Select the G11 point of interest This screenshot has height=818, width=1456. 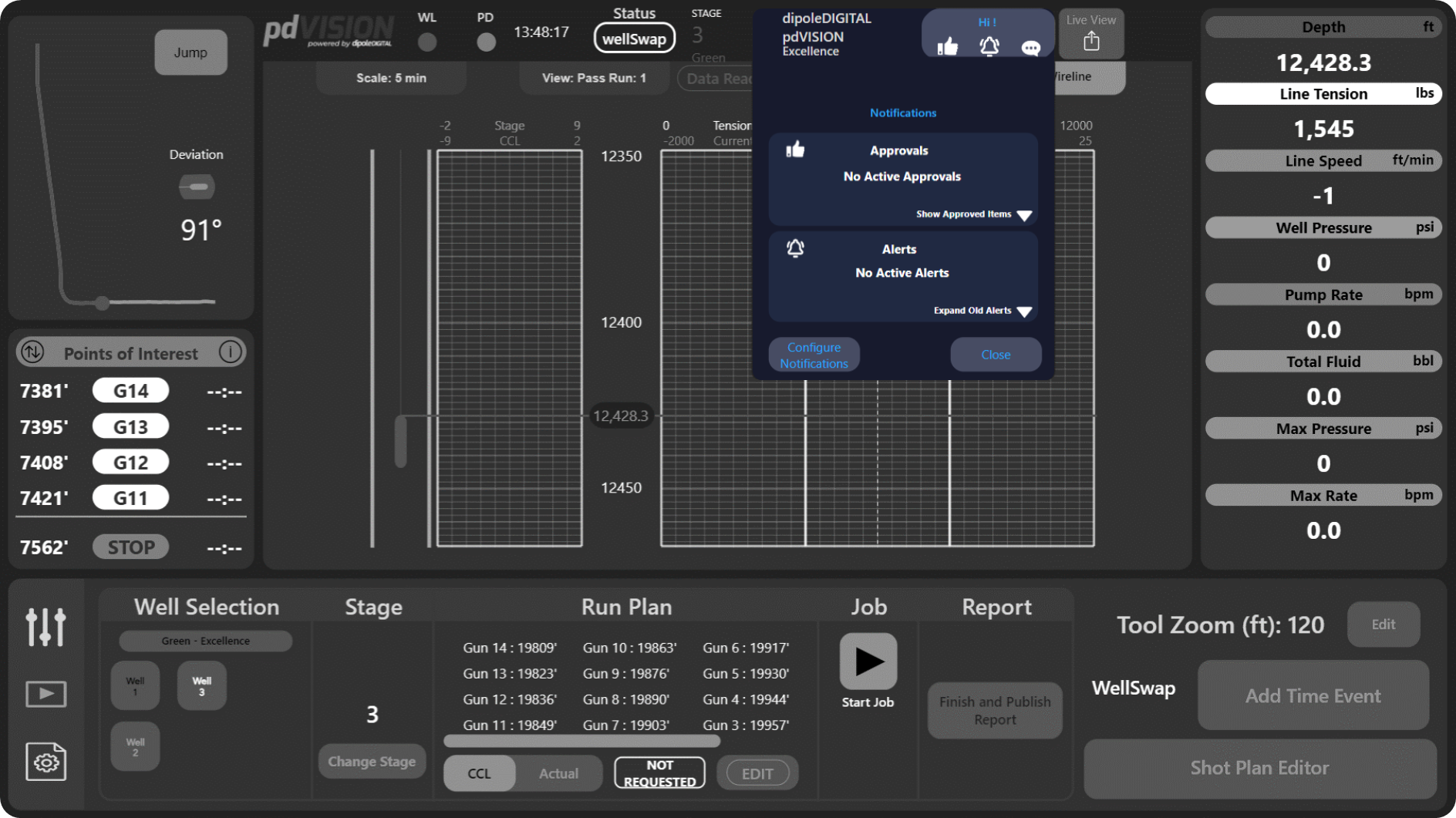tap(130, 498)
